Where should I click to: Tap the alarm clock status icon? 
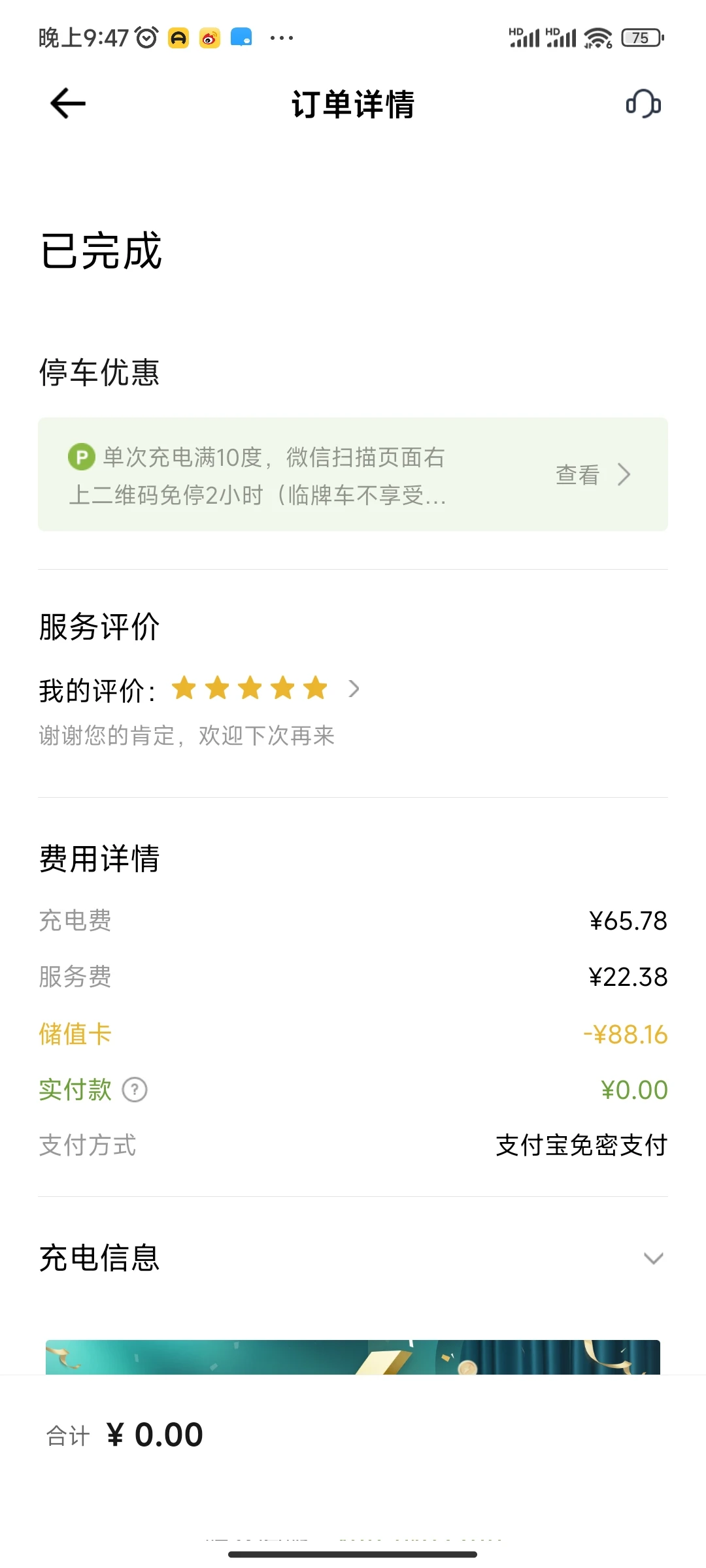146,38
